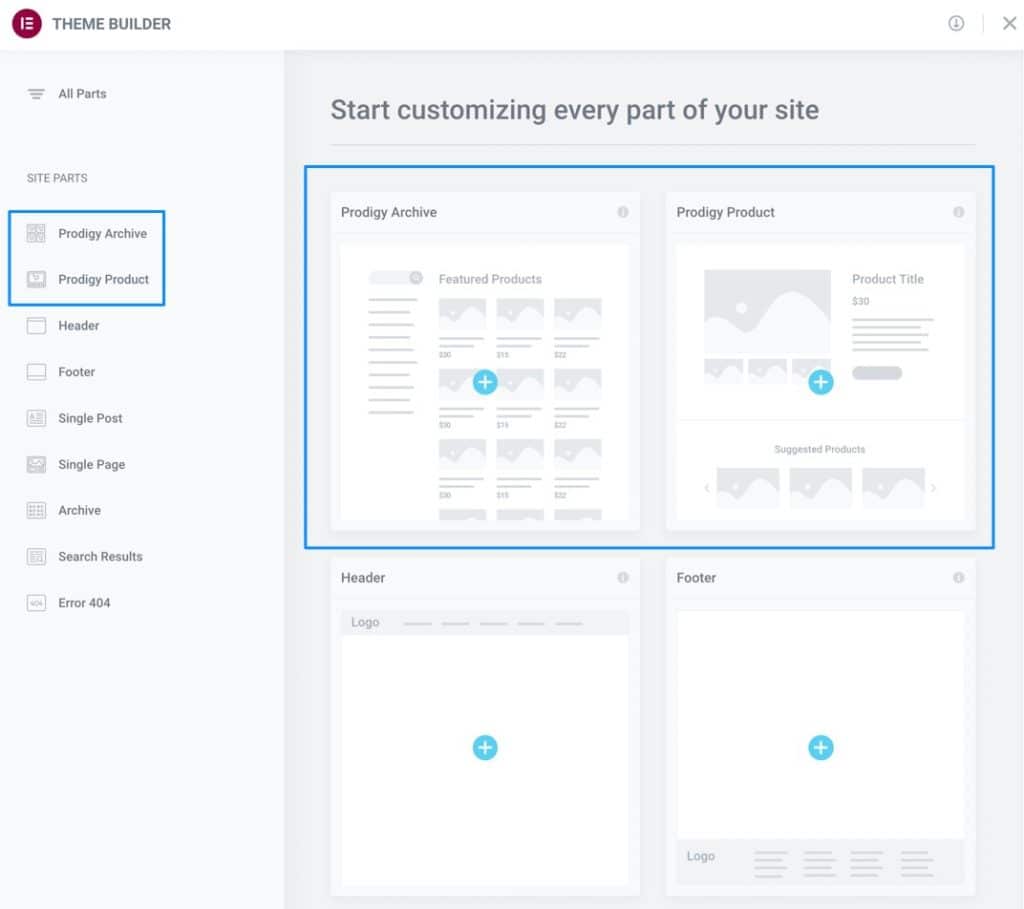Viewport: 1024px width, 909px height.
Task: Open Footer site part in sidebar
Action: pyautogui.click(x=76, y=372)
